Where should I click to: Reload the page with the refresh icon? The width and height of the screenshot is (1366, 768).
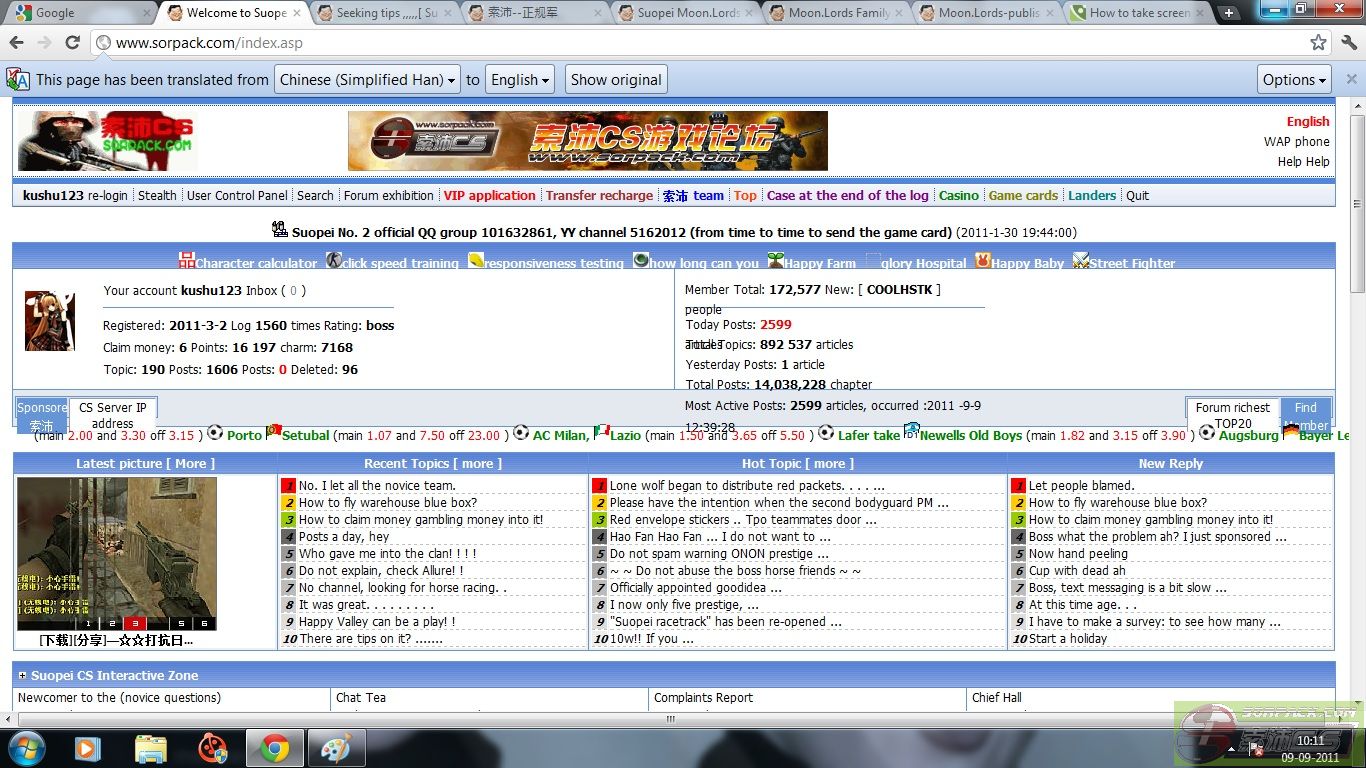[x=72, y=43]
